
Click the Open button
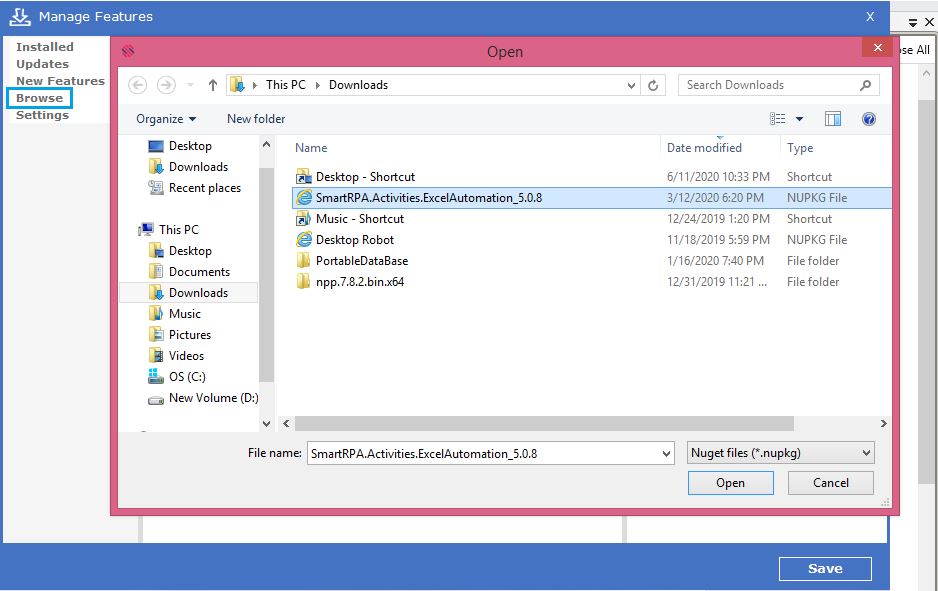[x=730, y=483]
